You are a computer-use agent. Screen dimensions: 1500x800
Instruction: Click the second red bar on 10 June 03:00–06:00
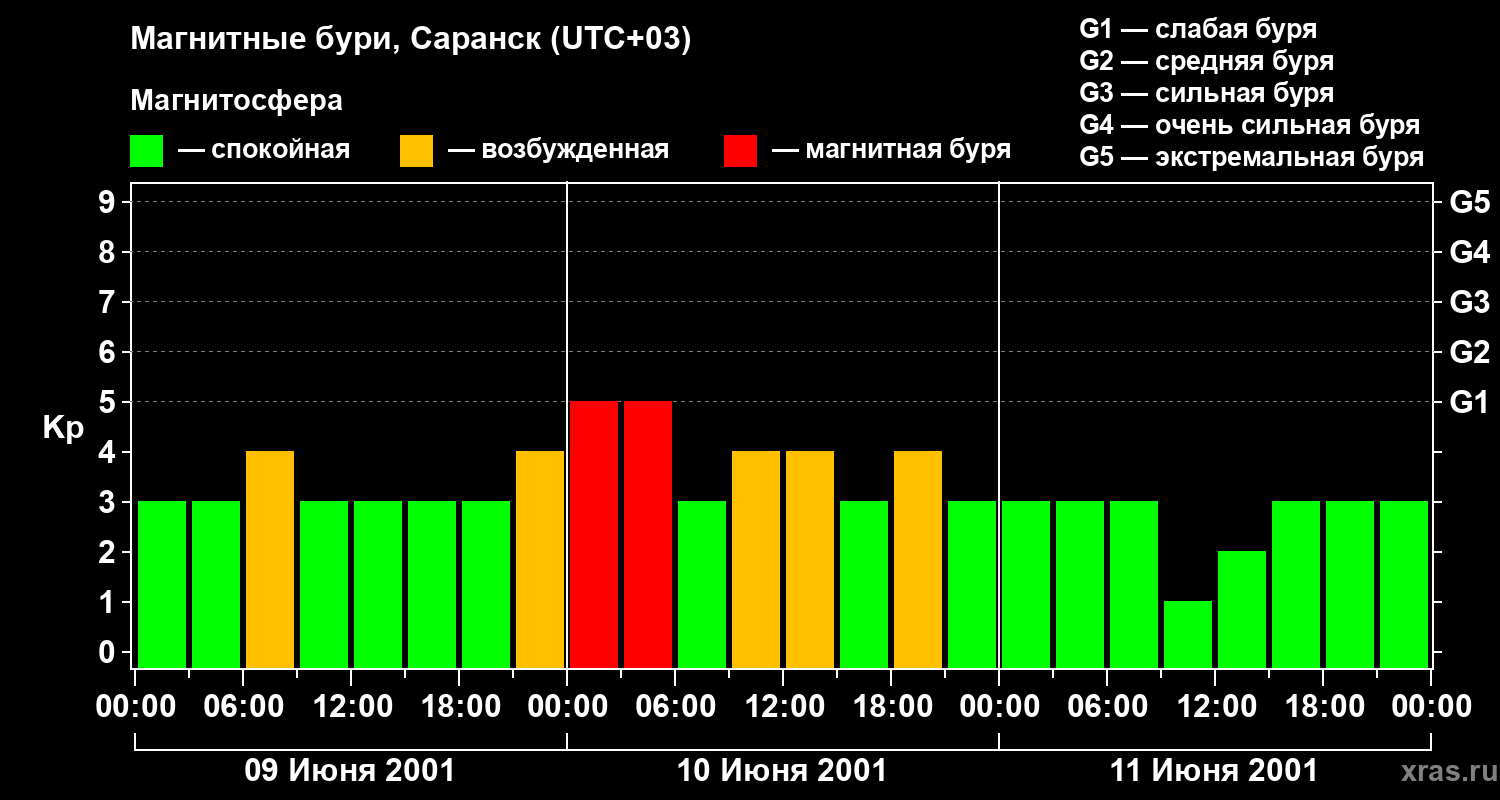point(648,534)
